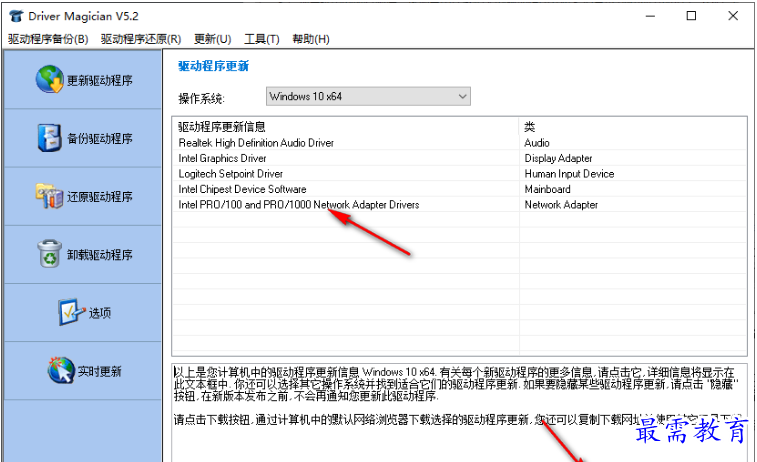Click the Options checklist icon
This screenshot has width=757, height=462.
point(71,312)
